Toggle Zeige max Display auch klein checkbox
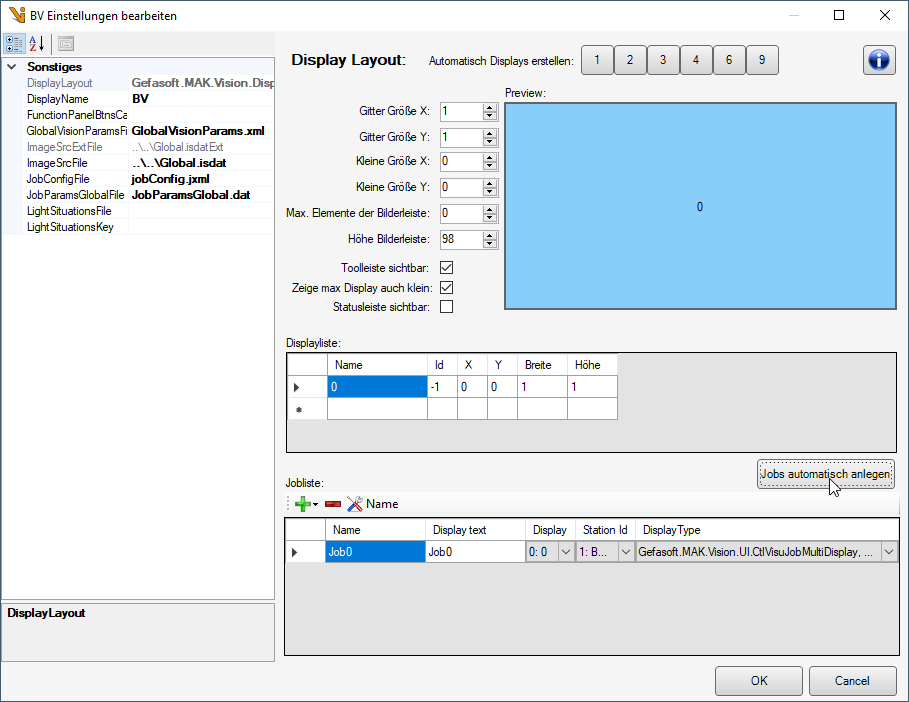 pyautogui.click(x=446, y=288)
